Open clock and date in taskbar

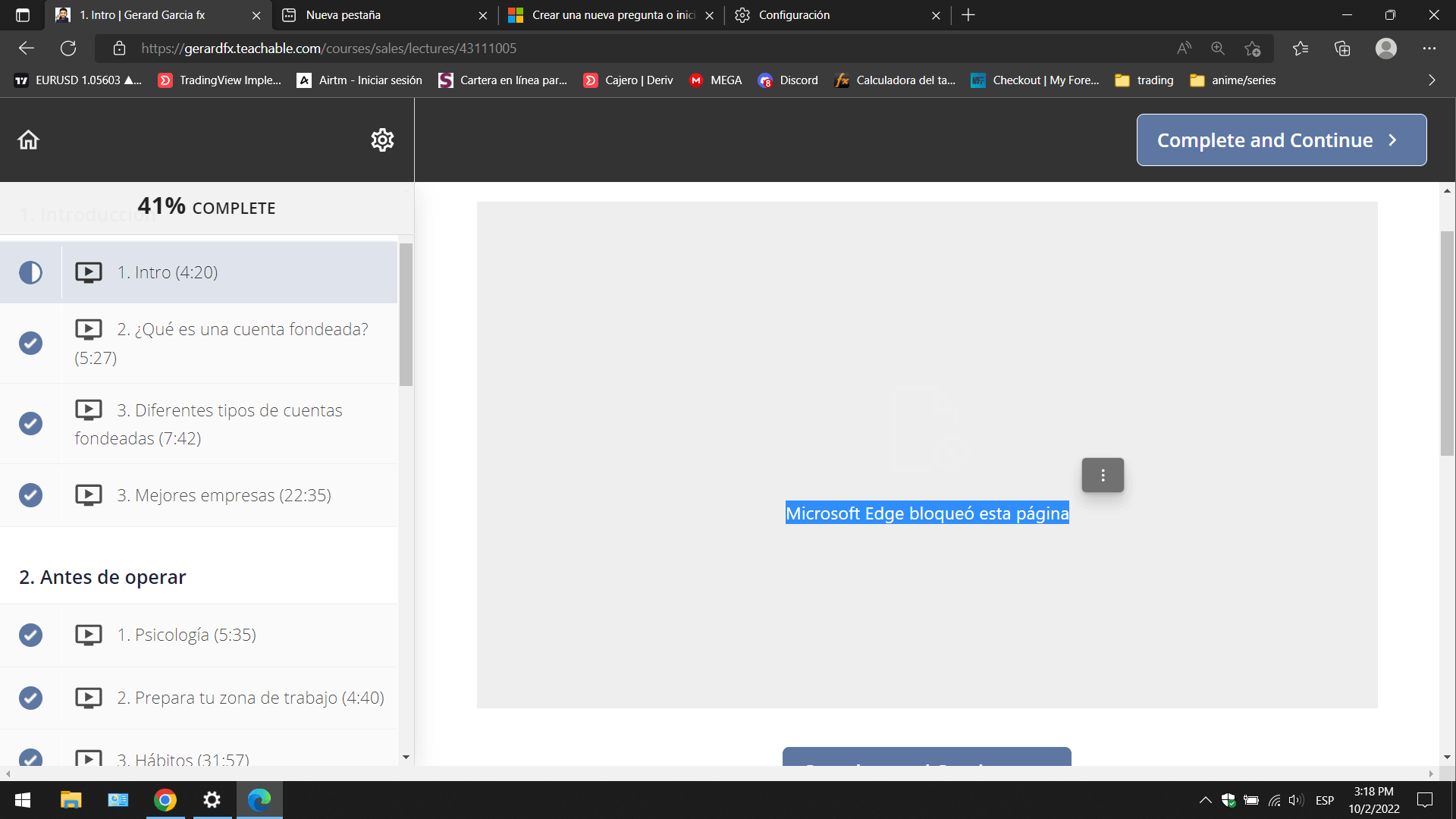click(x=1373, y=800)
